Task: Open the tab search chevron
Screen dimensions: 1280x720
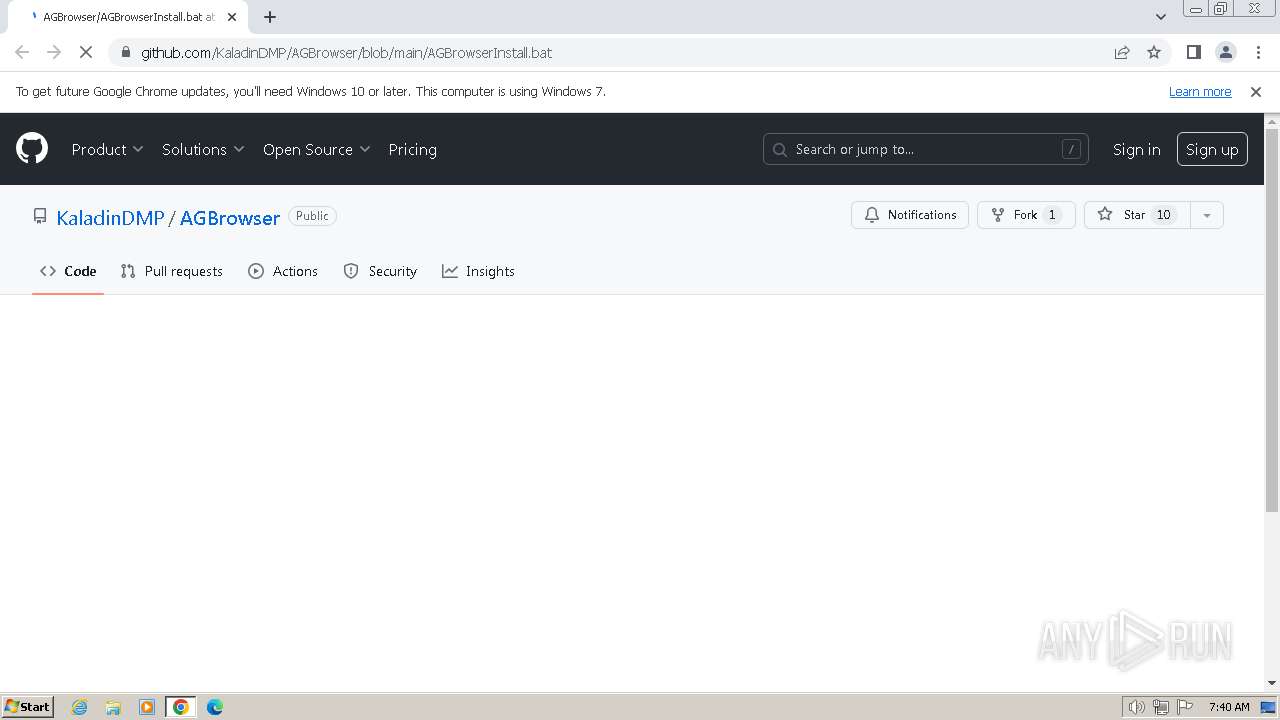Action: pyautogui.click(x=1161, y=17)
